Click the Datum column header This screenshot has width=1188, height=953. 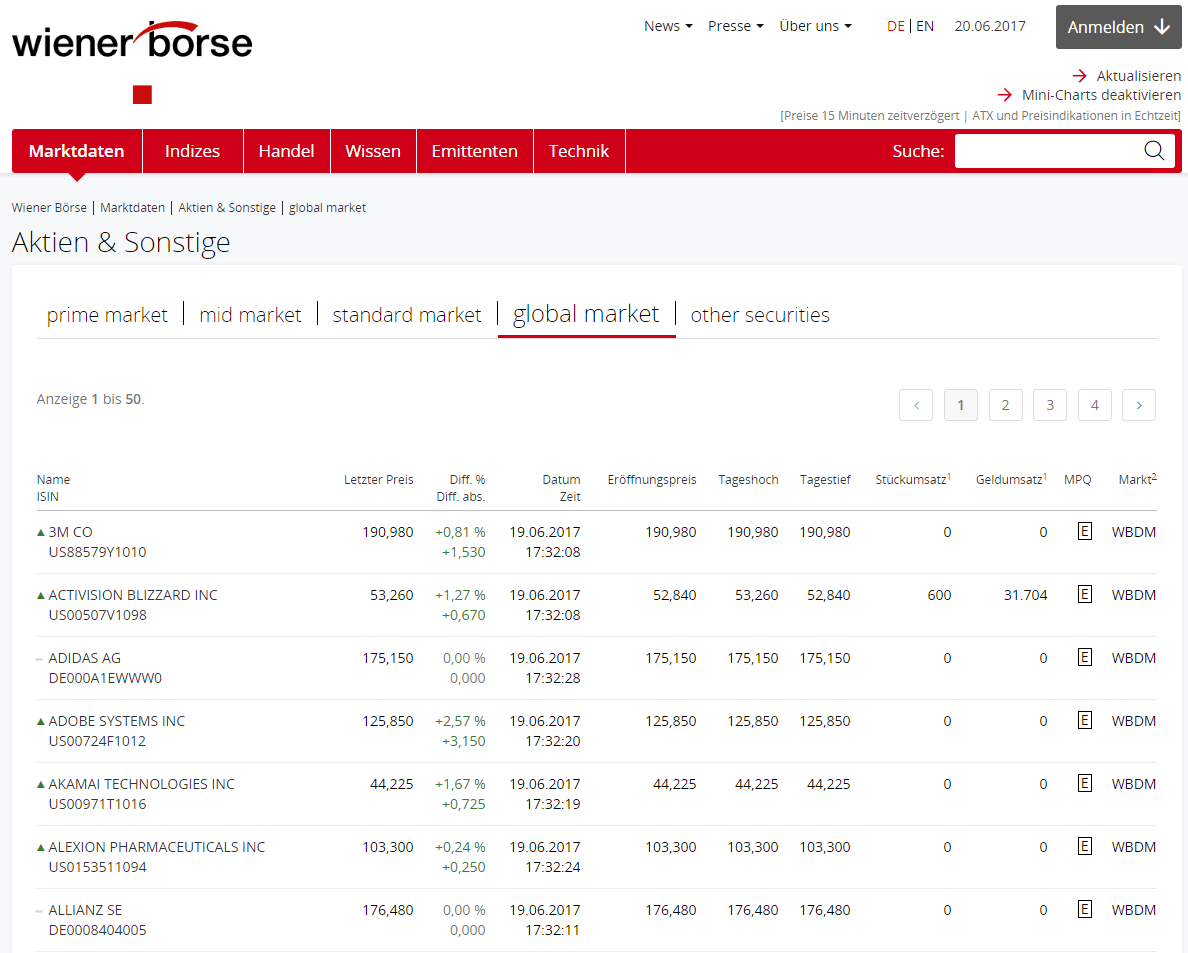coord(561,480)
